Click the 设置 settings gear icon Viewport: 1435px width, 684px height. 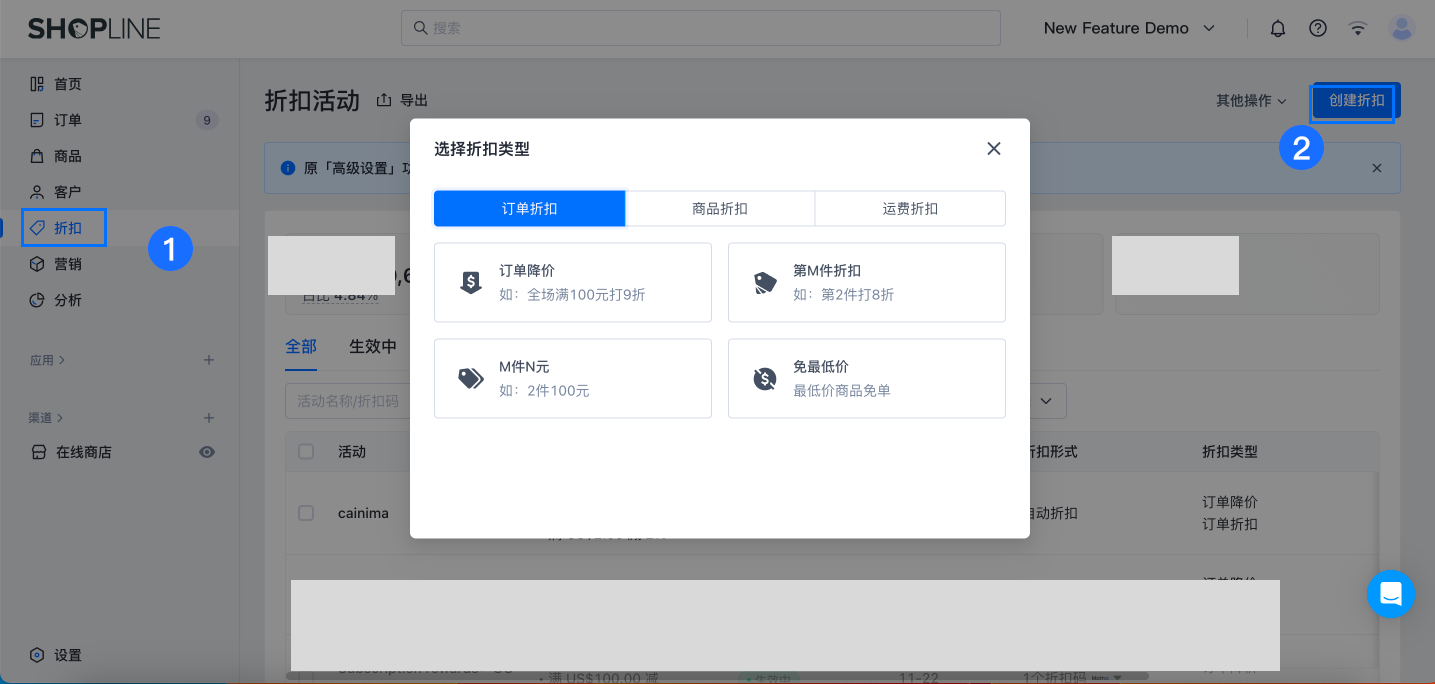click(37, 655)
